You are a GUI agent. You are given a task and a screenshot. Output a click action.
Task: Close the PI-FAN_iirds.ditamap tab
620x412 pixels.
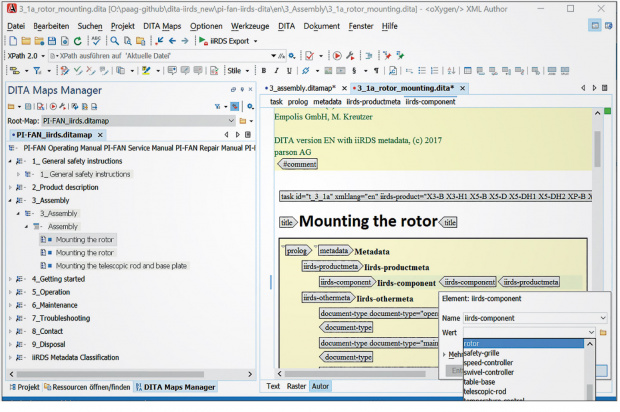[x=100, y=134]
